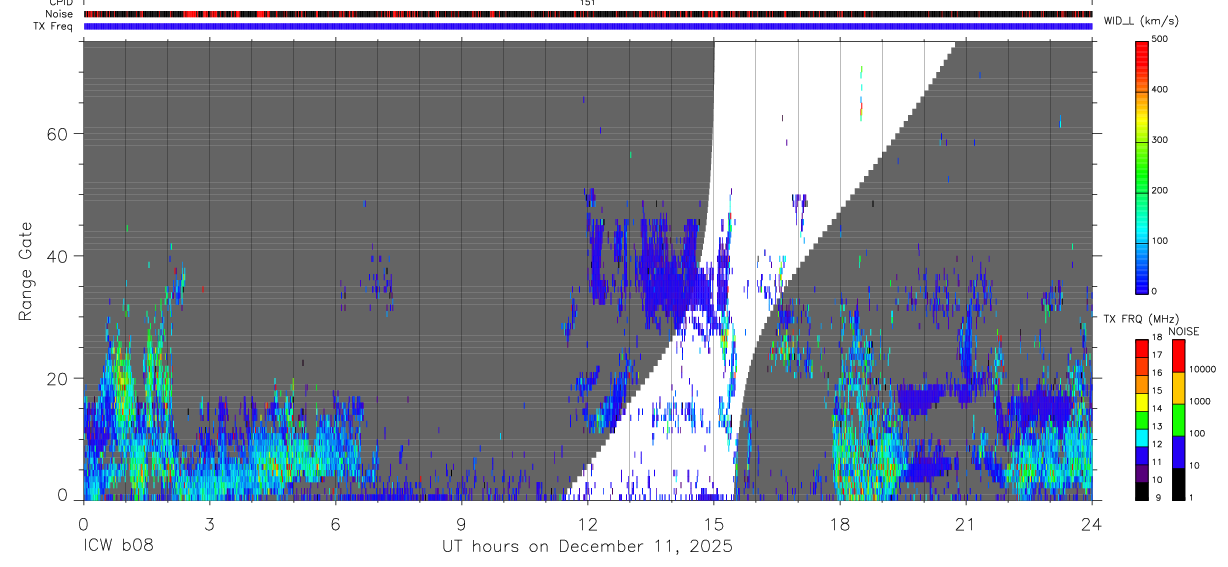1228x567 pixels.
Task: Click the blue TX Freq strip along the top
Action: pyautogui.click(x=588, y=26)
